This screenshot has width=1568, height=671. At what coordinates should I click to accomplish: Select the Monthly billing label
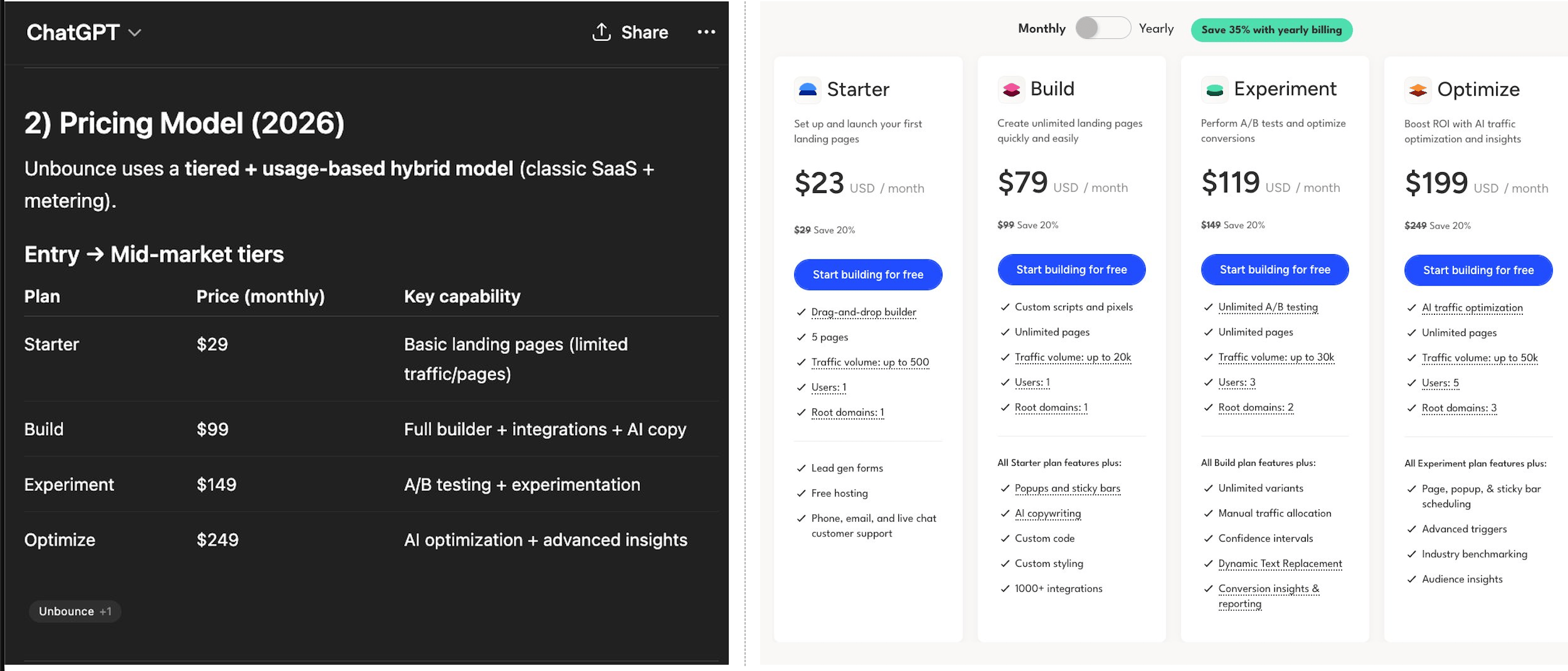point(1041,29)
